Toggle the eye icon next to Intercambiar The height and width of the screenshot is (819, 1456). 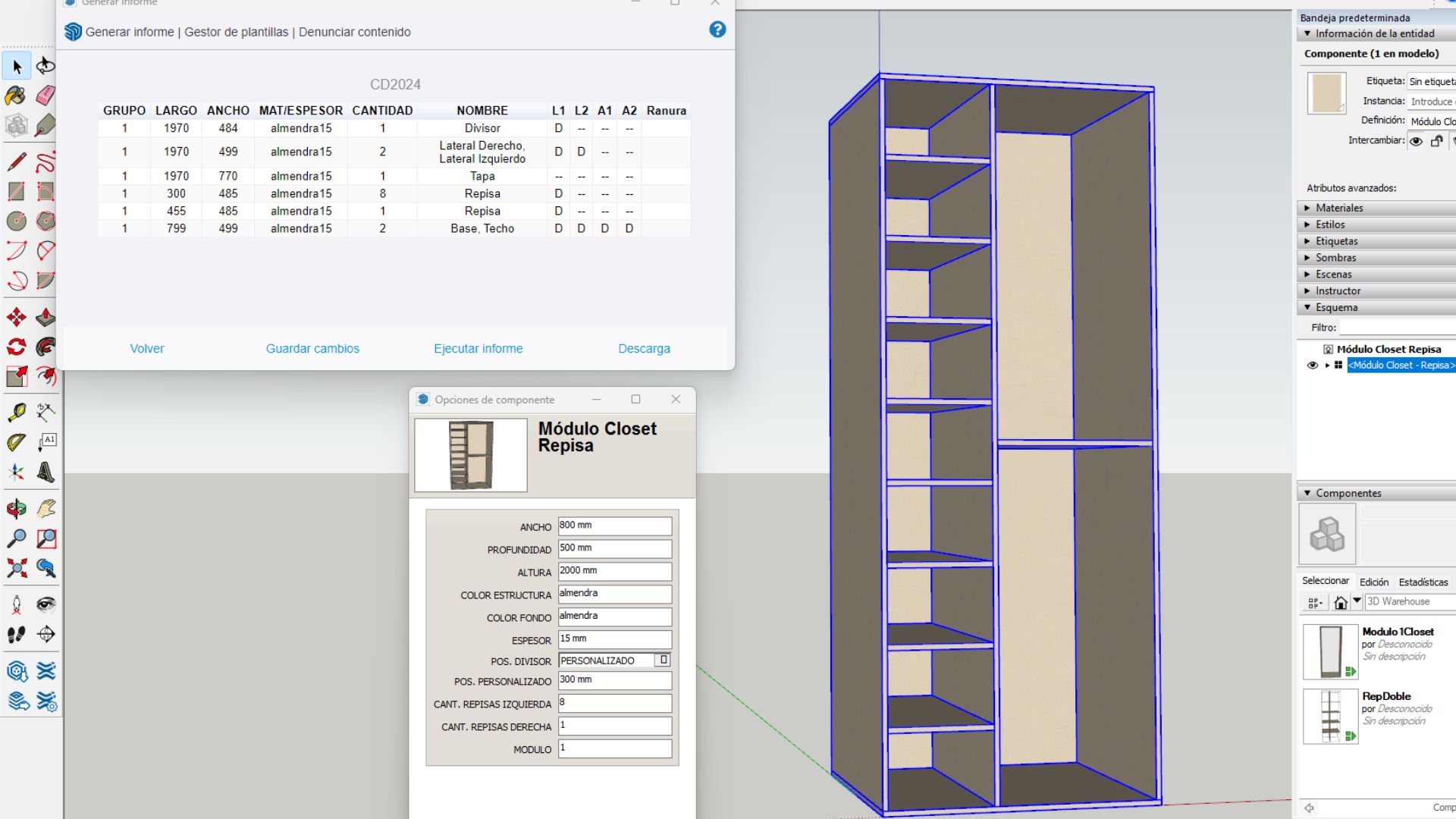pyautogui.click(x=1416, y=142)
